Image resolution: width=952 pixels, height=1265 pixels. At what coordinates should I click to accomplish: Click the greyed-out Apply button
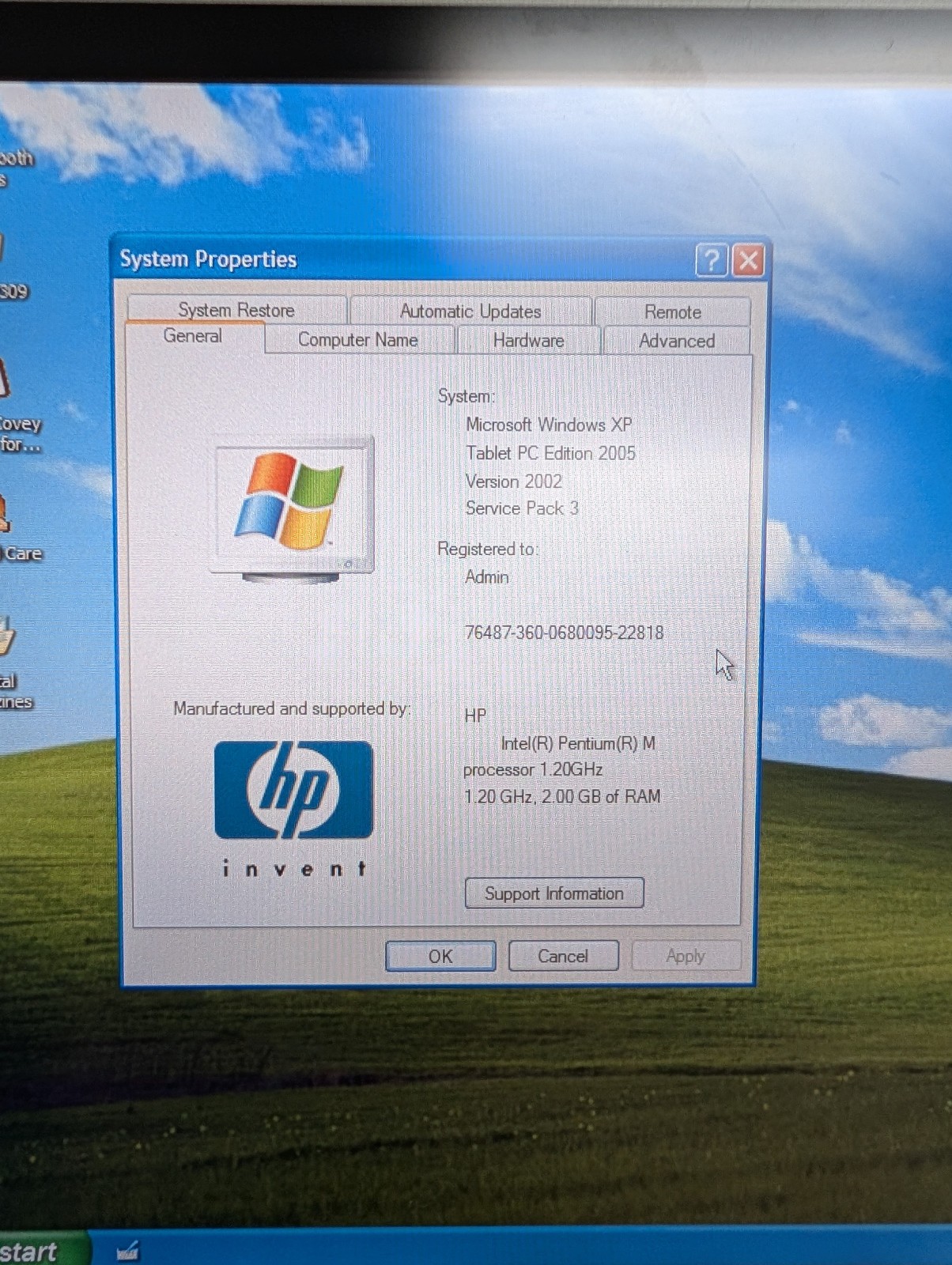[x=686, y=956]
